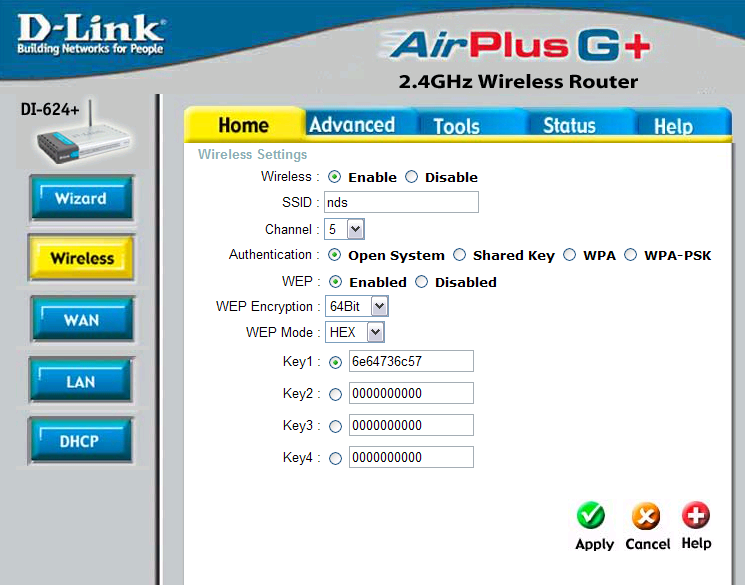Viewport: 745px width, 585px height.
Task: Click the Wireless Settings heading
Action: point(252,154)
